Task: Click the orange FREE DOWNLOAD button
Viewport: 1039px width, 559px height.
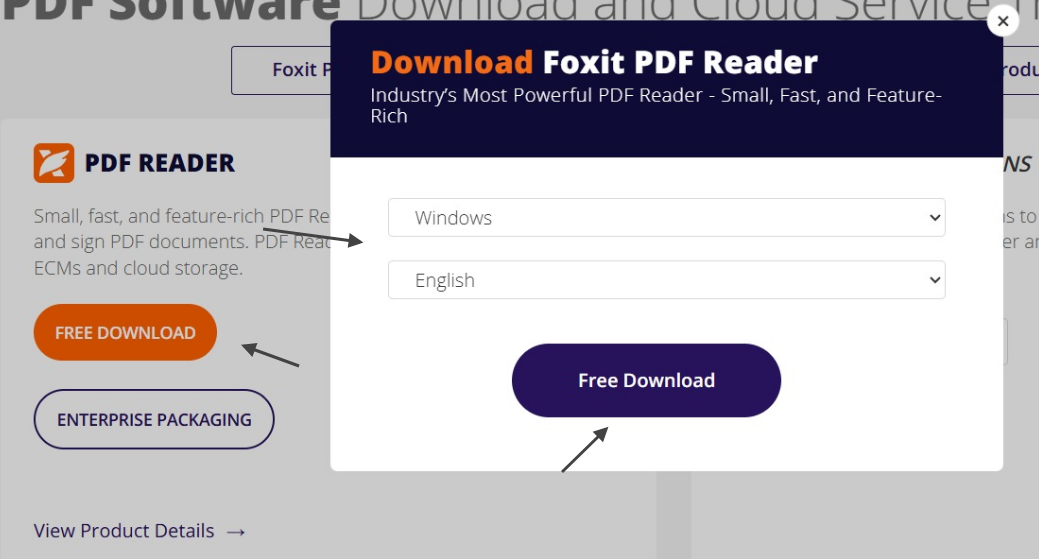Action: coord(125,332)
